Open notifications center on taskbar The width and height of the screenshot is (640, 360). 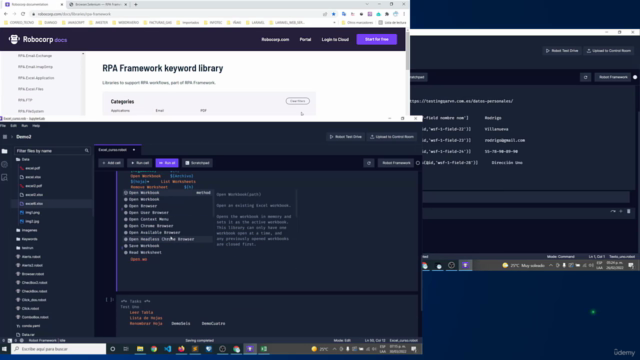[x=414, y=349]
